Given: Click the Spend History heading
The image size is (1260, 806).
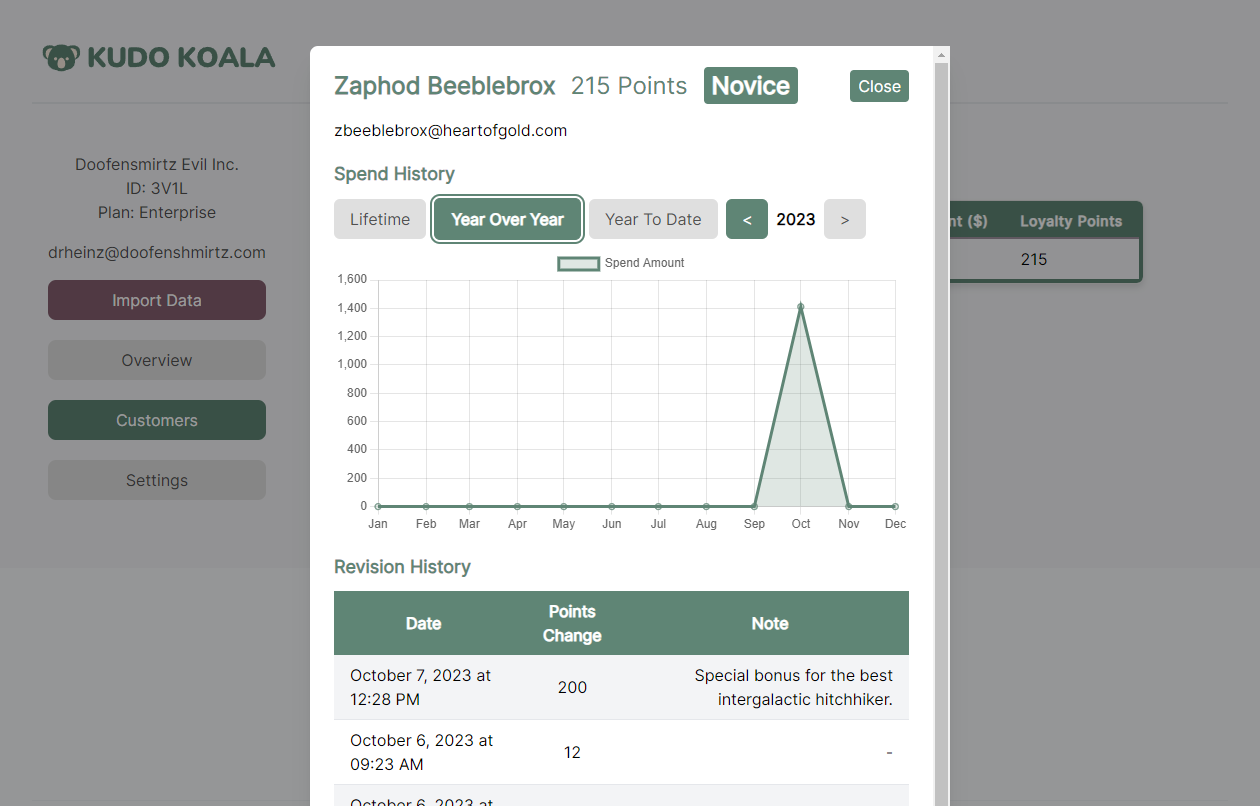Looking at the screenshot, I should (x=394, y=174).
